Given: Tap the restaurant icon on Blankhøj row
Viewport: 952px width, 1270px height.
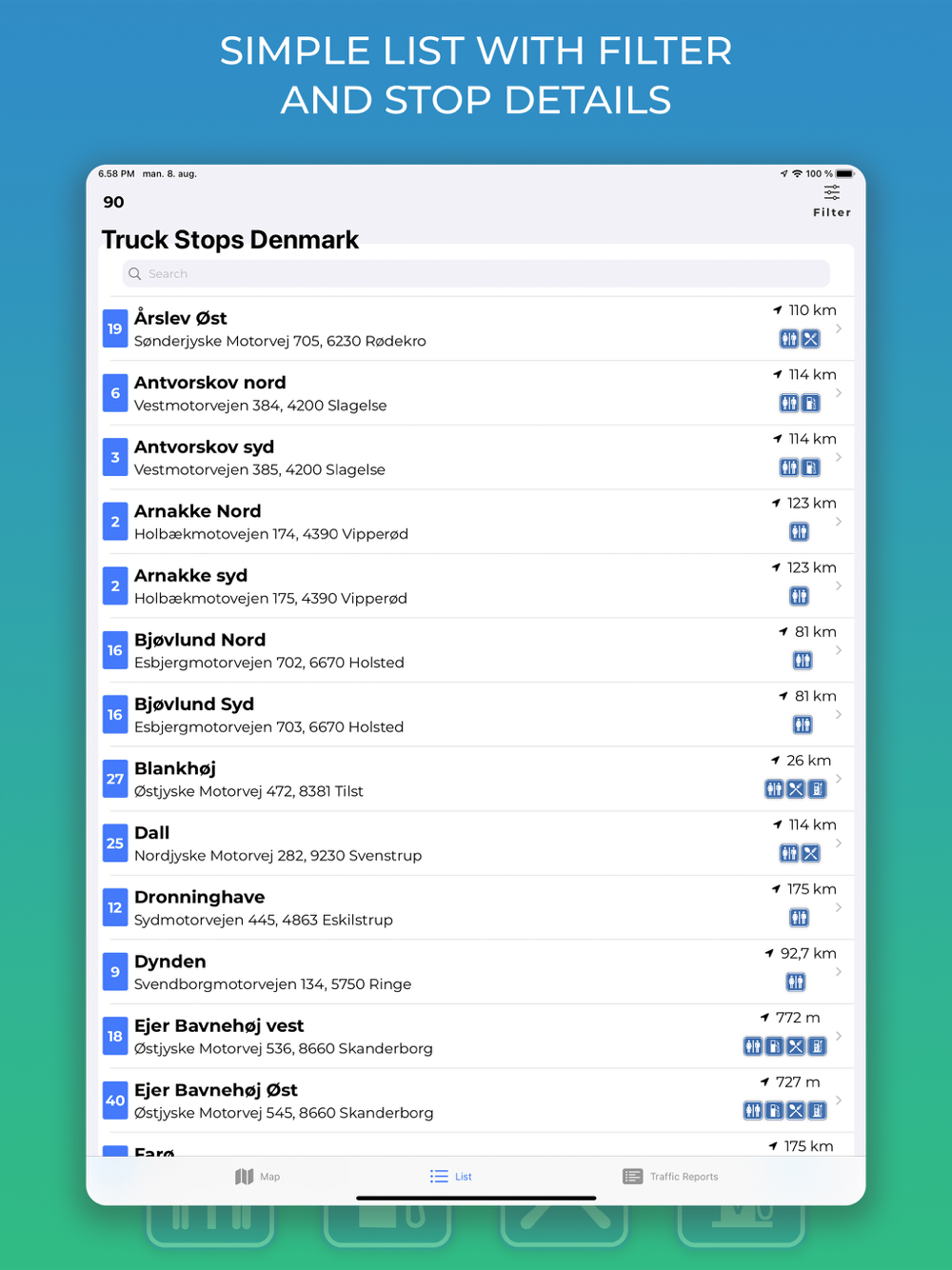Looking at the screenshot, I should coord(796,789).
